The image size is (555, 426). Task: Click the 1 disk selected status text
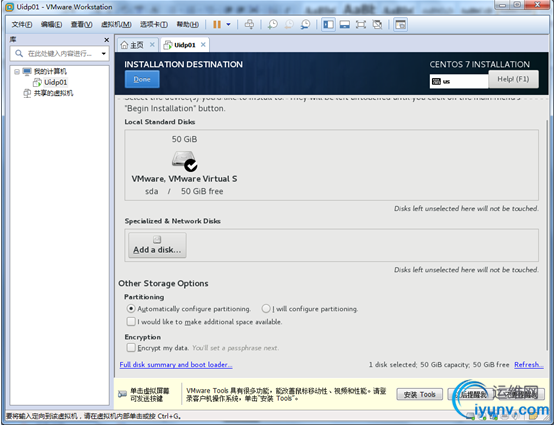click(x=439, y=364)
